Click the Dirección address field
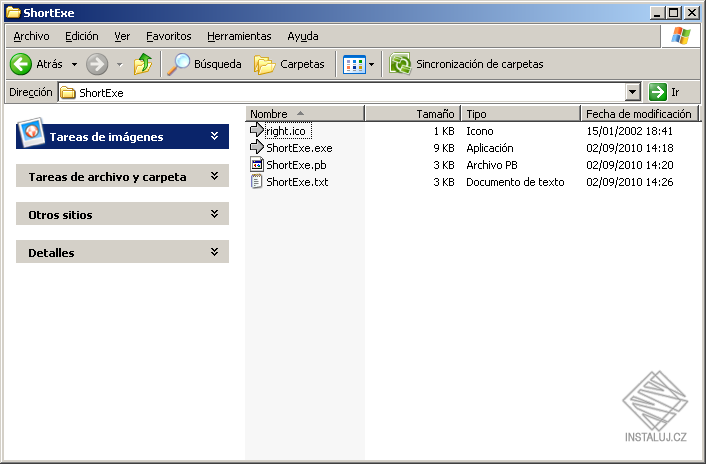Image resolution: width=706 pixels, height=464 pixels. [x=342, y=92]
